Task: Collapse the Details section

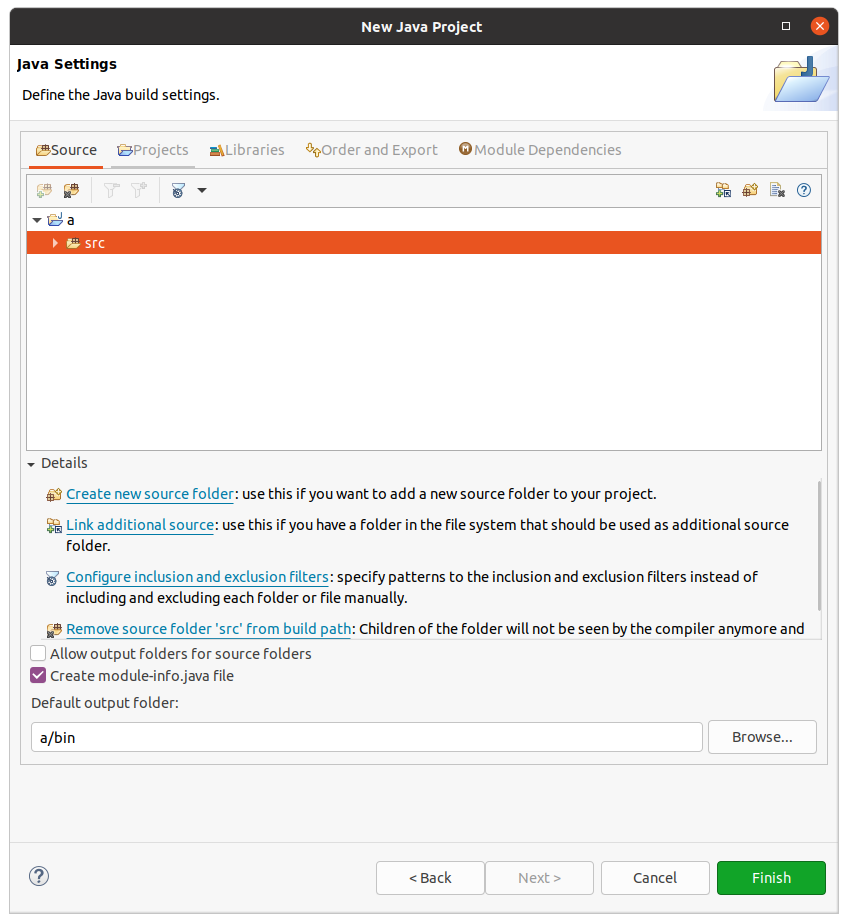Action: coord(31,464)
